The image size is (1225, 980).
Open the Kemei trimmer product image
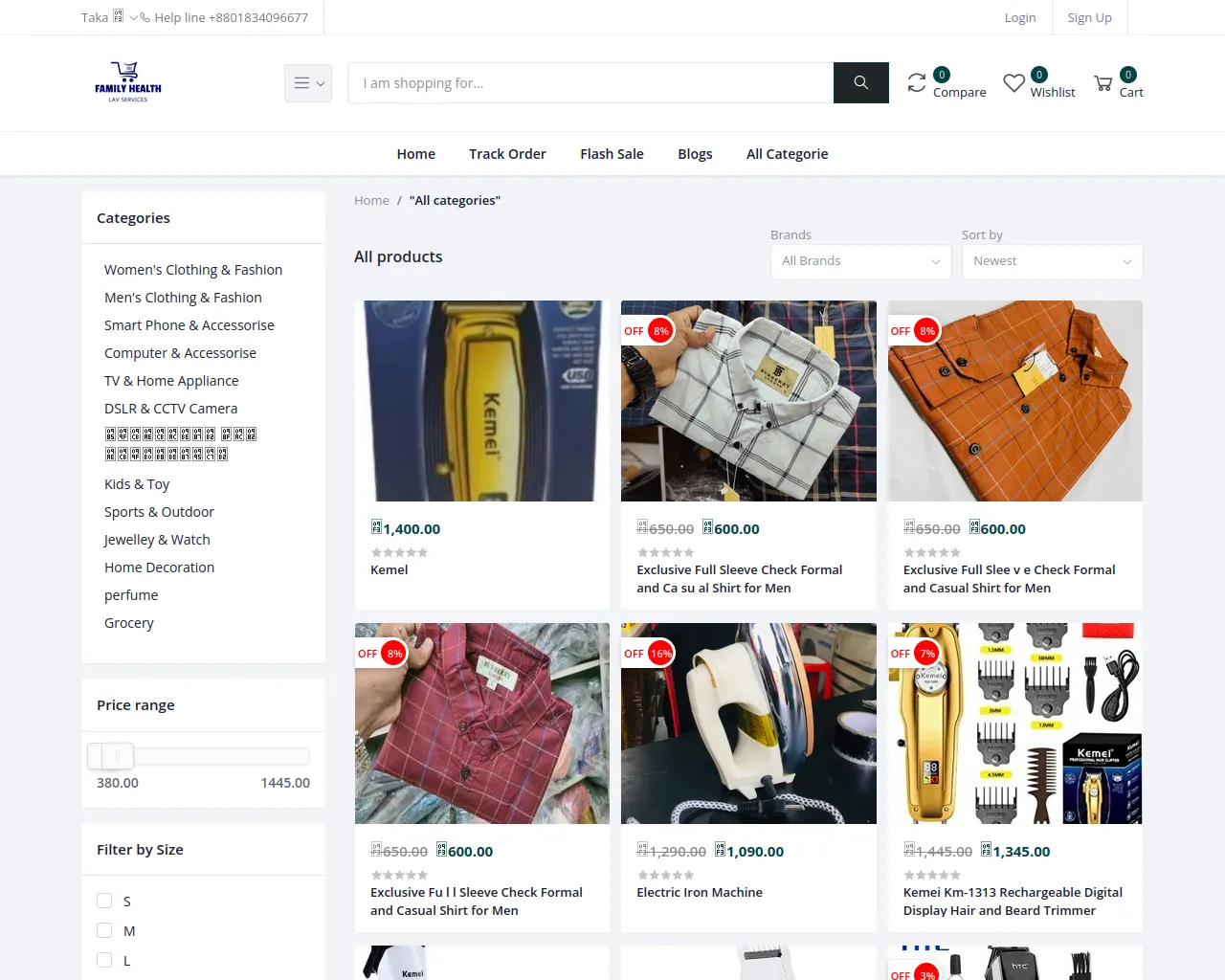(482, 401)
